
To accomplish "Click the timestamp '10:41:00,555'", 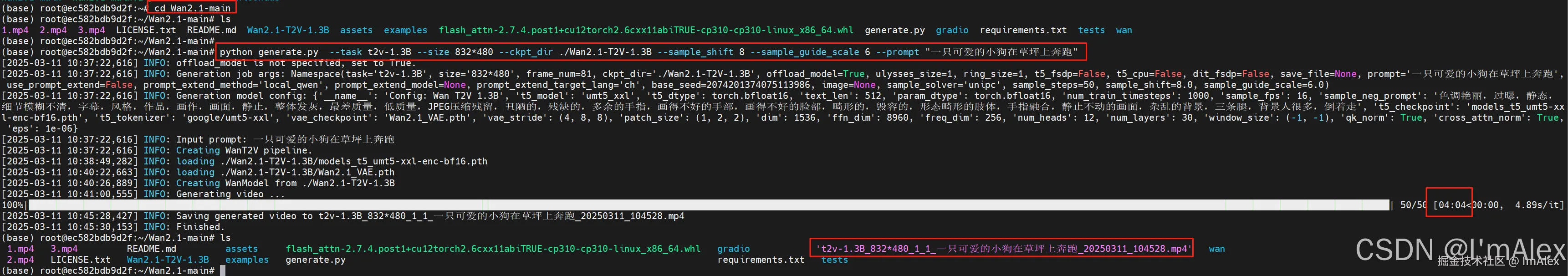I will pos(101,194).
